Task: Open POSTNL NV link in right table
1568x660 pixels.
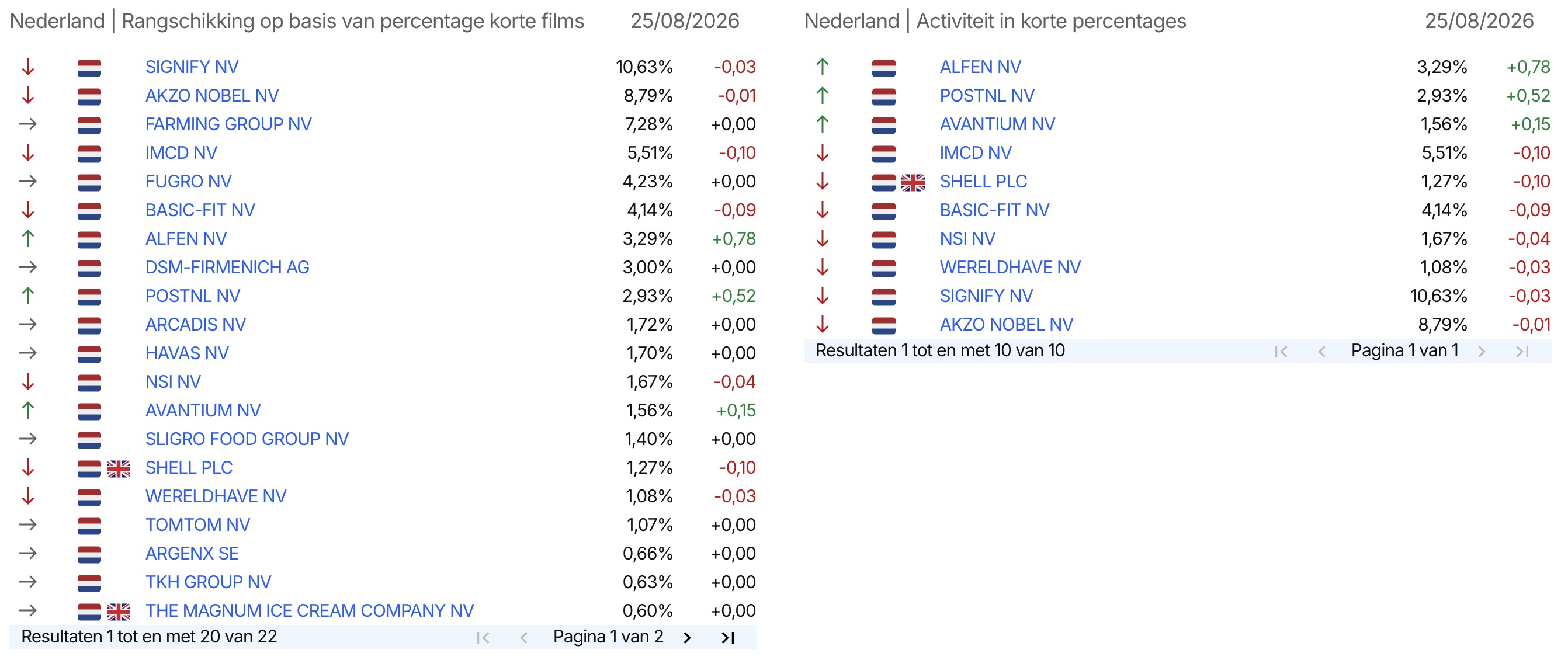Action: click(x=987, y=96)
